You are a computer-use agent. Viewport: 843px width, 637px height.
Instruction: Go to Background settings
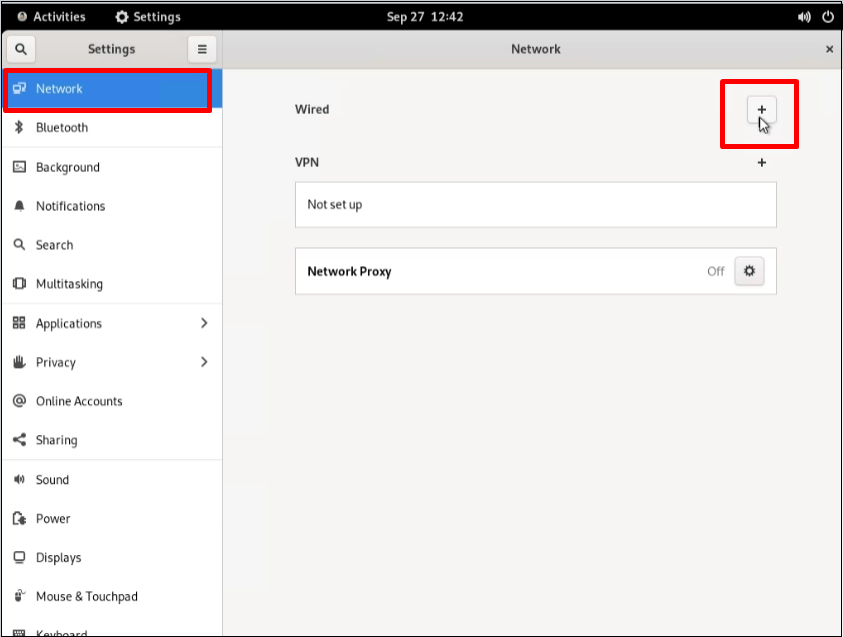coord(67,167)
